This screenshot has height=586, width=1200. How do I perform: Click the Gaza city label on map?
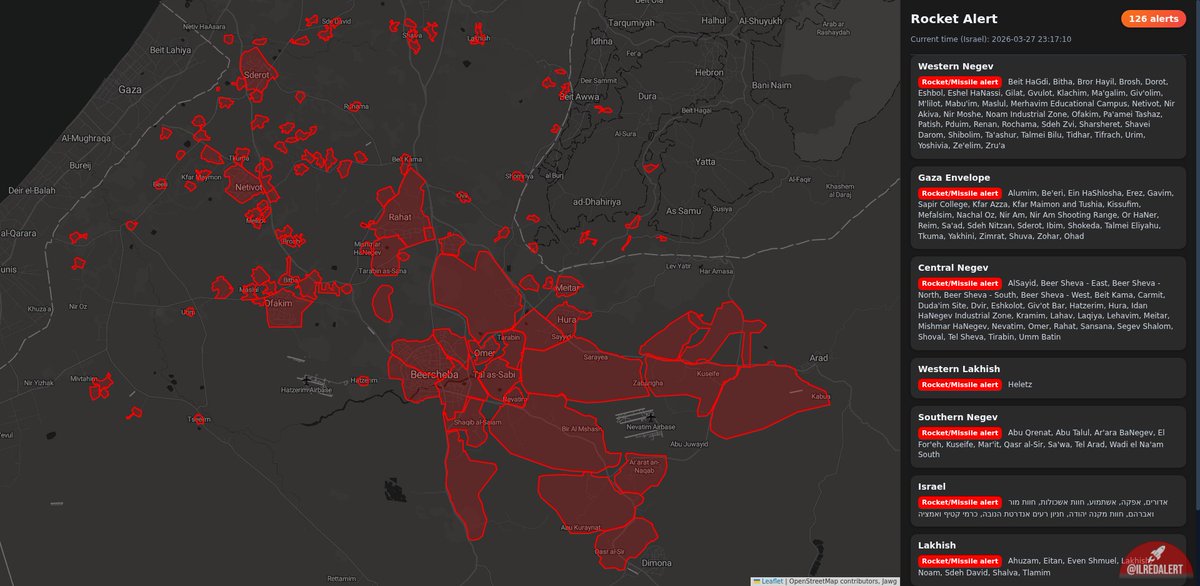(130, 89)
